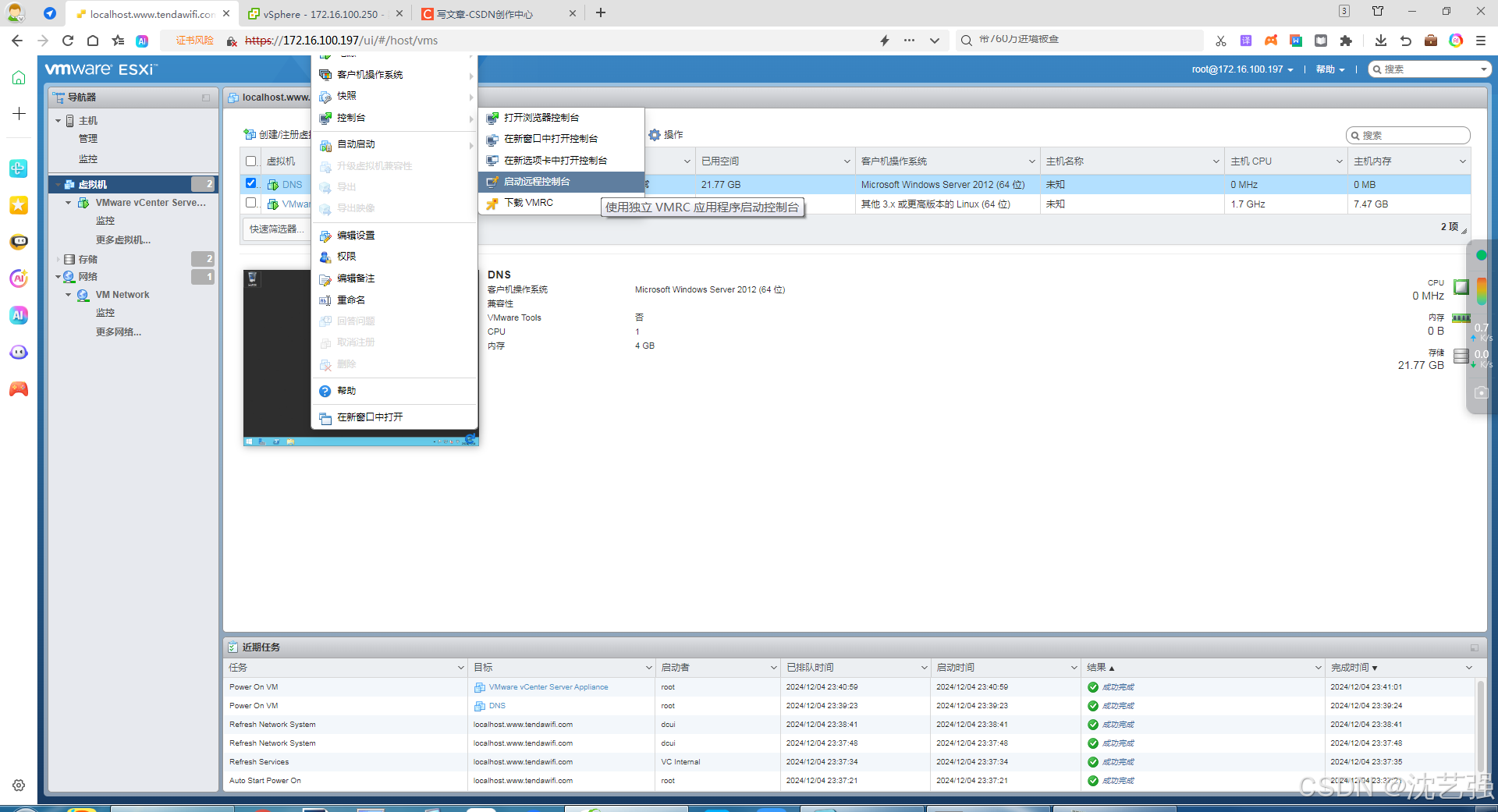The image size is (1498, 812).
Task: Collapse the 网络 tree node
Action: 59,277
